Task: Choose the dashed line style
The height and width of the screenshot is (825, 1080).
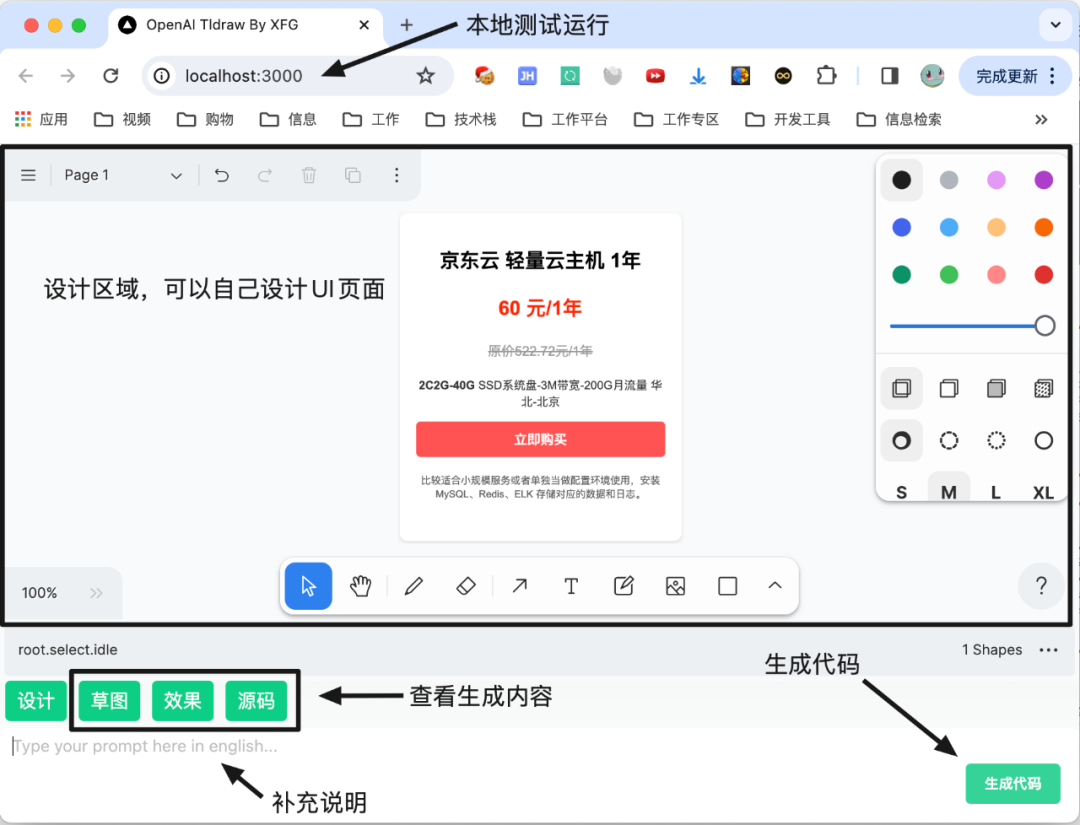Action: pyautogui.click(x=949, y=440)
